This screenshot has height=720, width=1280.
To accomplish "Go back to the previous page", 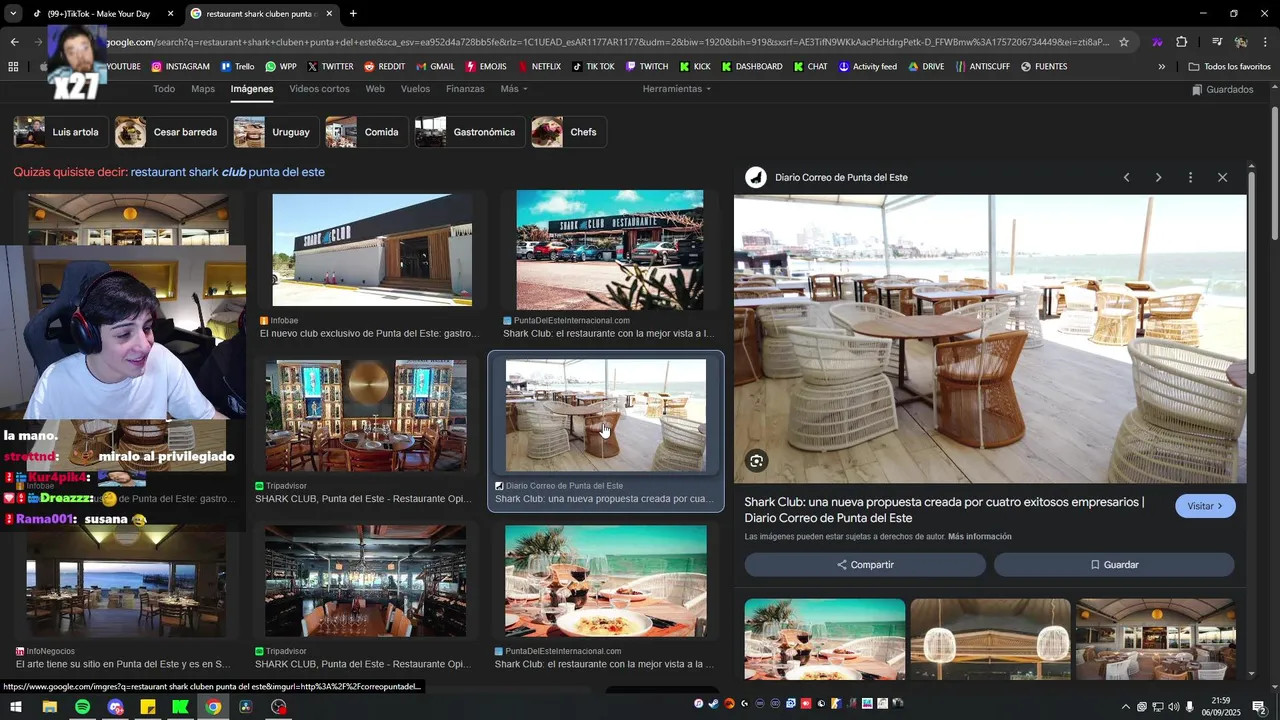I will [x=14, y=42].
